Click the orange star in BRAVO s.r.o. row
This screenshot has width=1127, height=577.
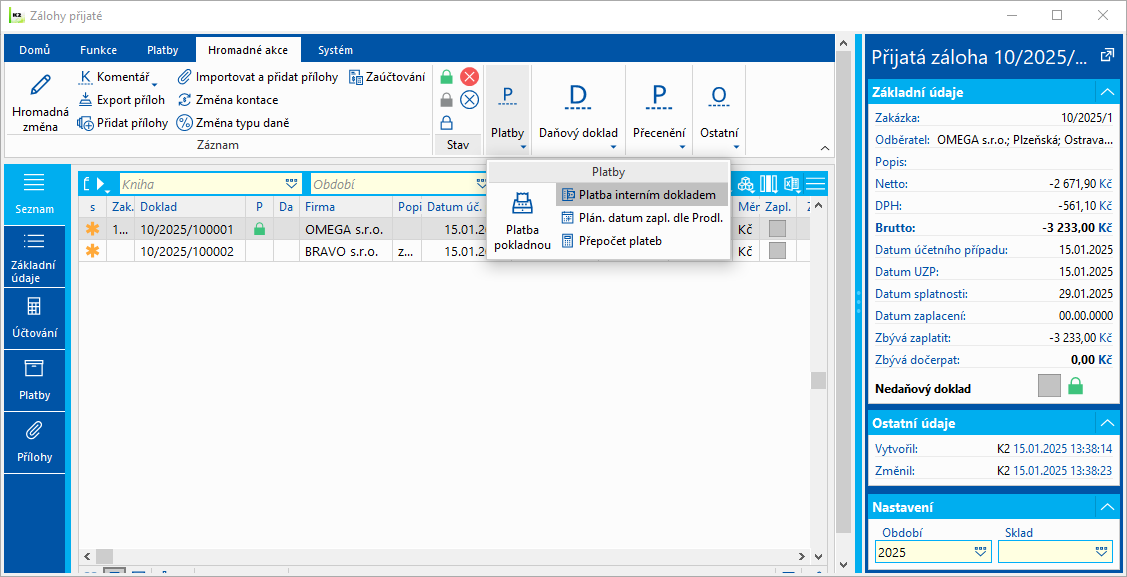click(92, 251)
